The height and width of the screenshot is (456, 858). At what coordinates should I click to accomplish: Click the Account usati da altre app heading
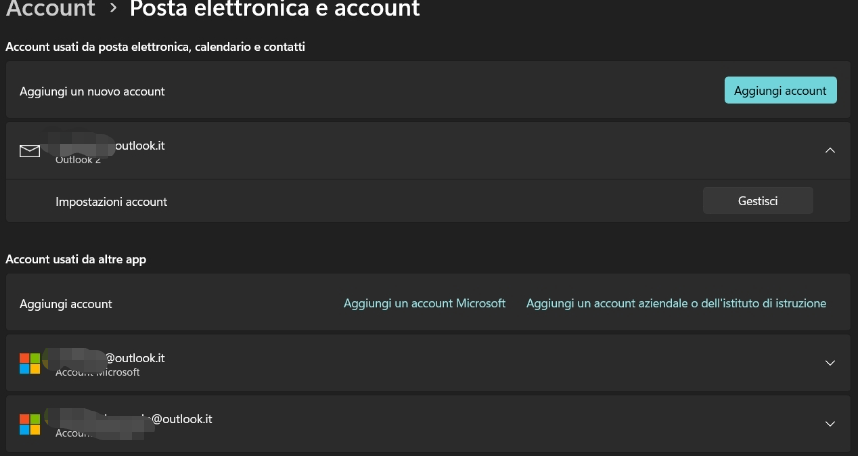pyautogui.click(x=76, y=259)
